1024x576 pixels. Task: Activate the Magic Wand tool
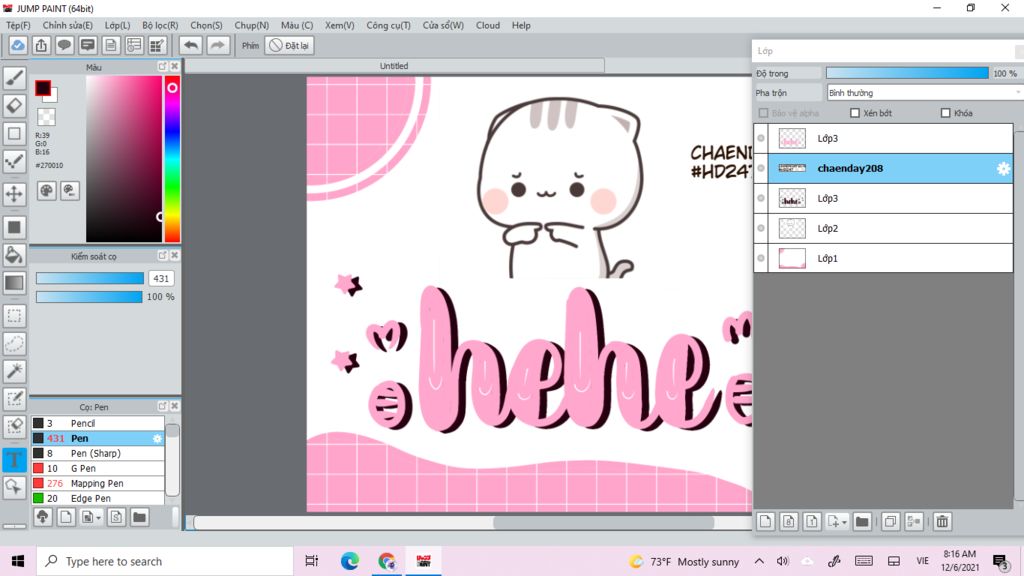coord(14,371)
